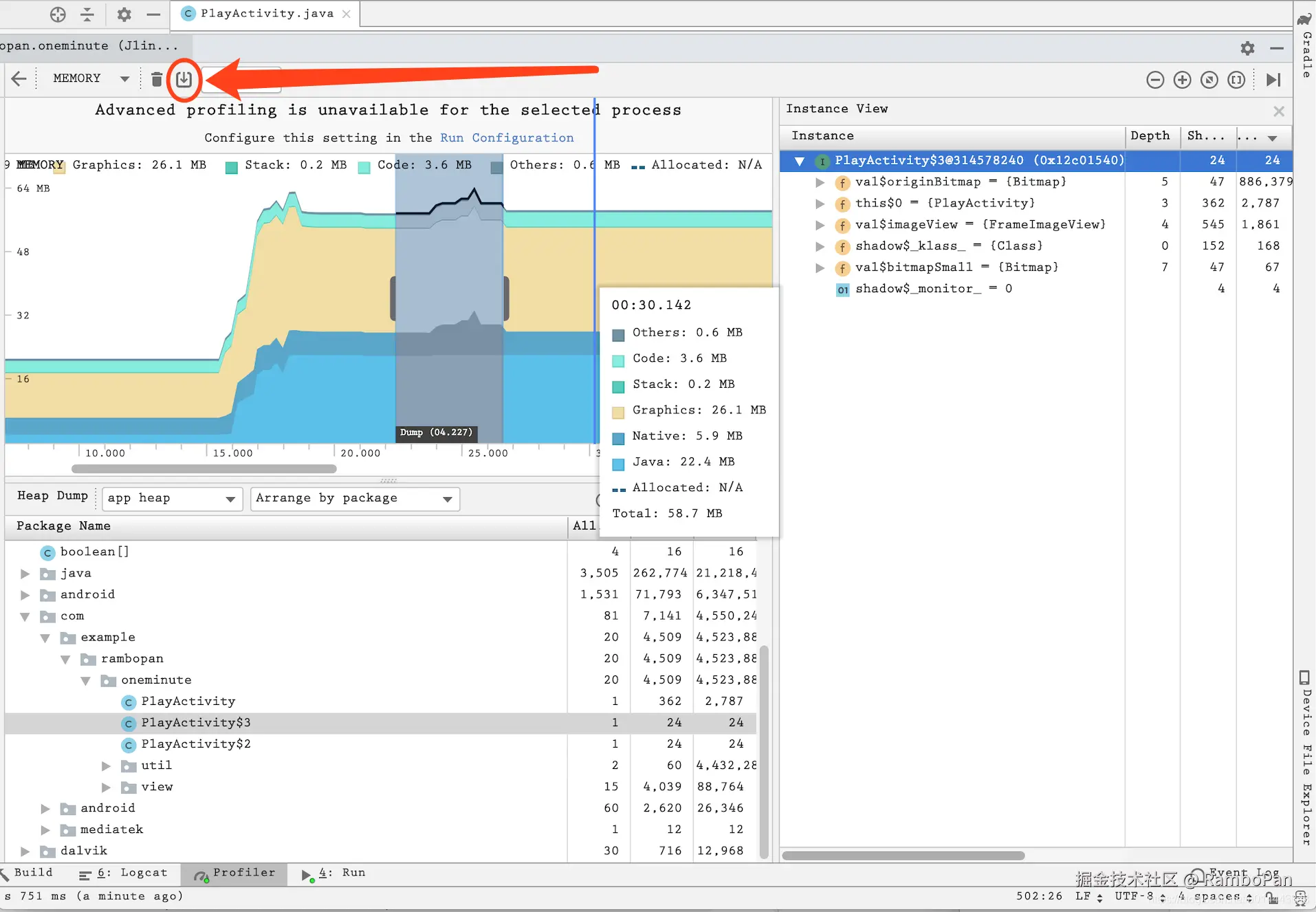
Task: Switch to the PlayActivity.java tab
Action: pyautogui.click(x=266, y=14)
